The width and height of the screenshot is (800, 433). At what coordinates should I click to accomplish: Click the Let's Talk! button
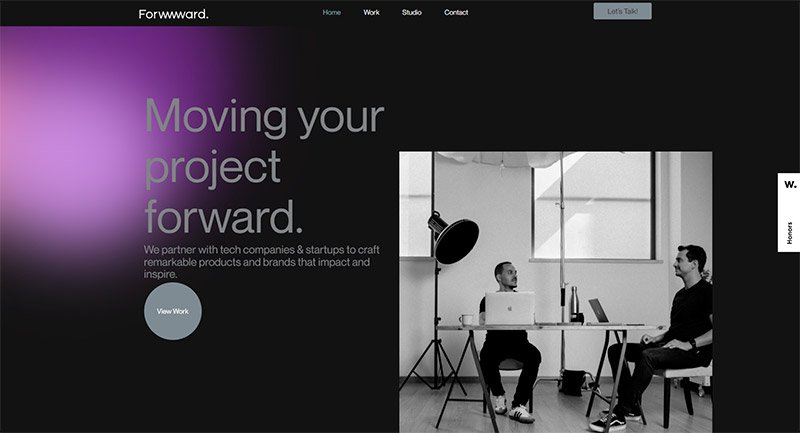click(x=622, y=11)
